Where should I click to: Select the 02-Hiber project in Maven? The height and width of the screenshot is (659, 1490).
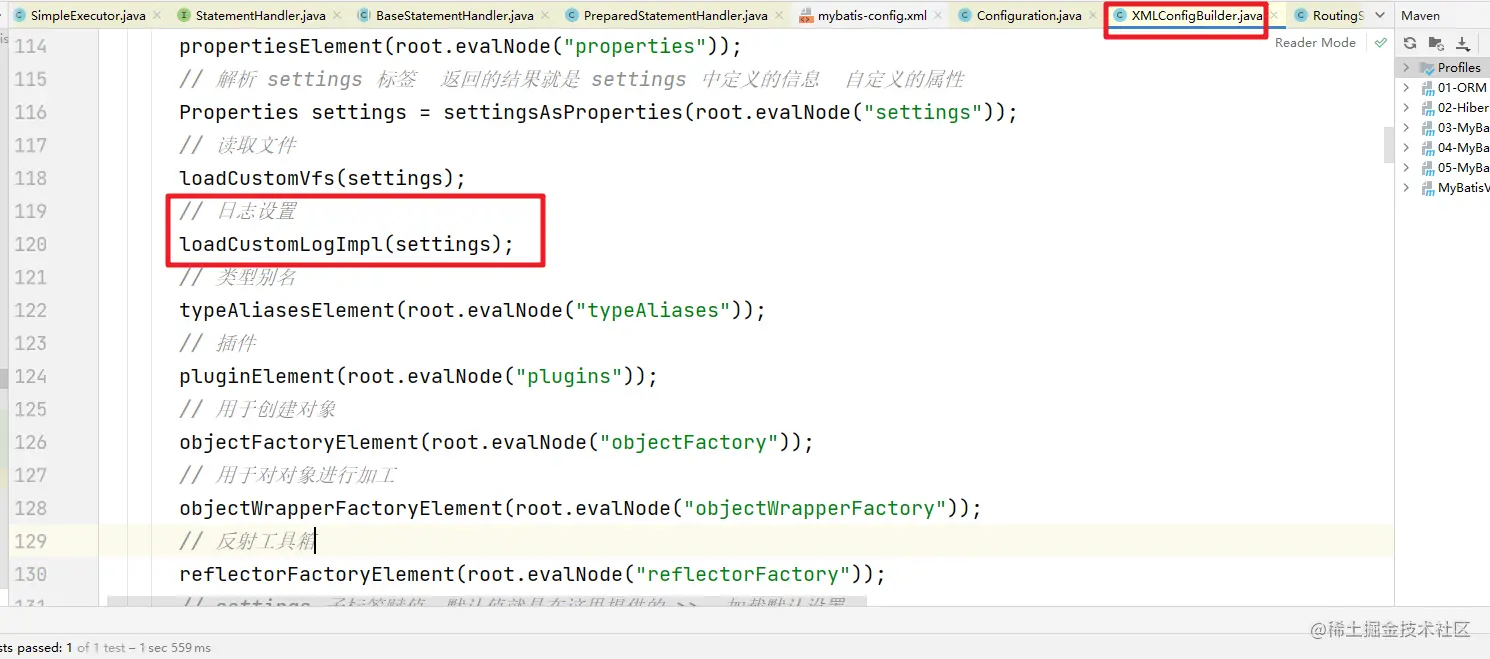[x=1443, y=108]
